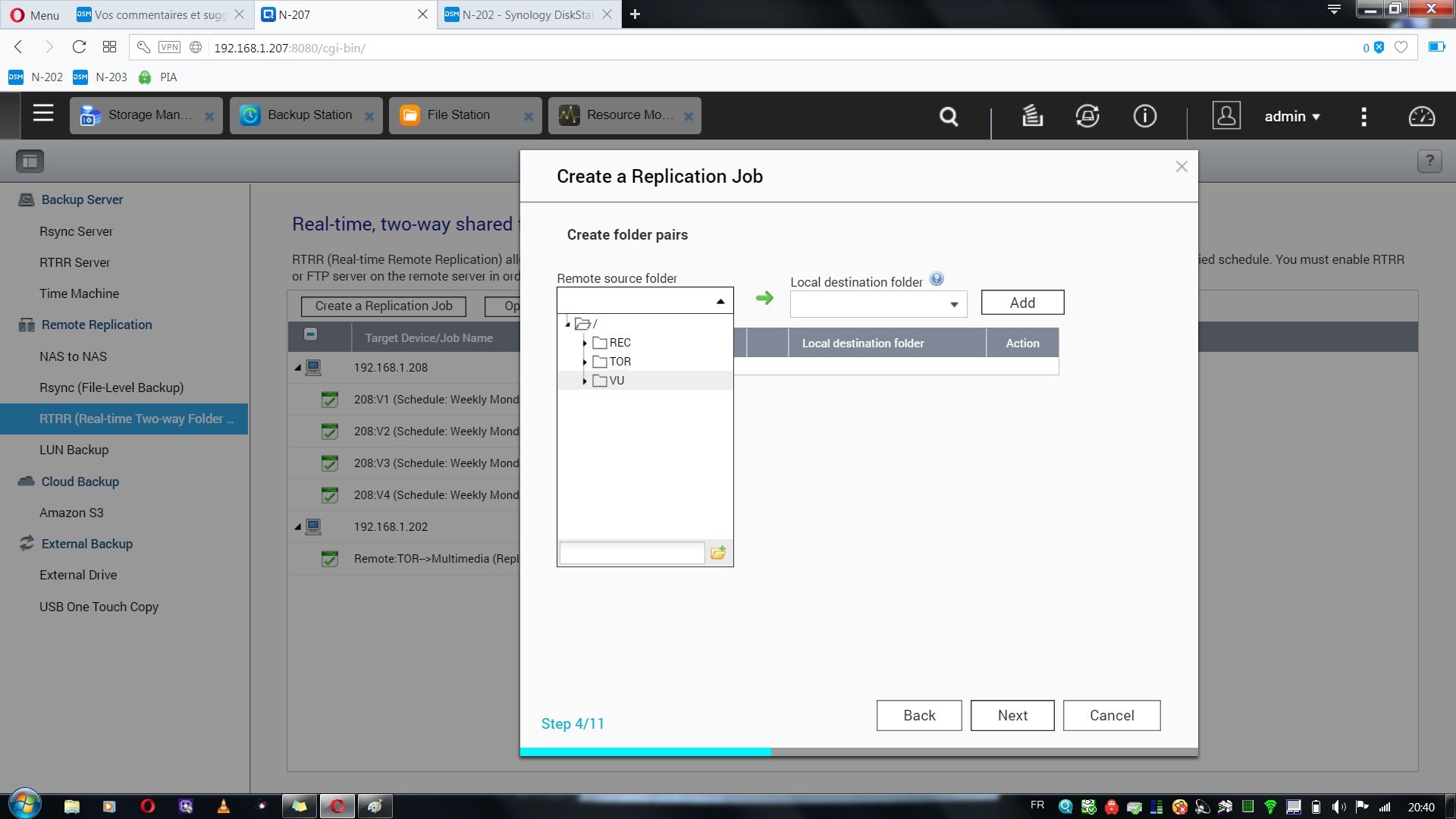Viewport: 1456px width, 819px height.
Task: Open external devices icon in header
Action: coord(1087,116)
